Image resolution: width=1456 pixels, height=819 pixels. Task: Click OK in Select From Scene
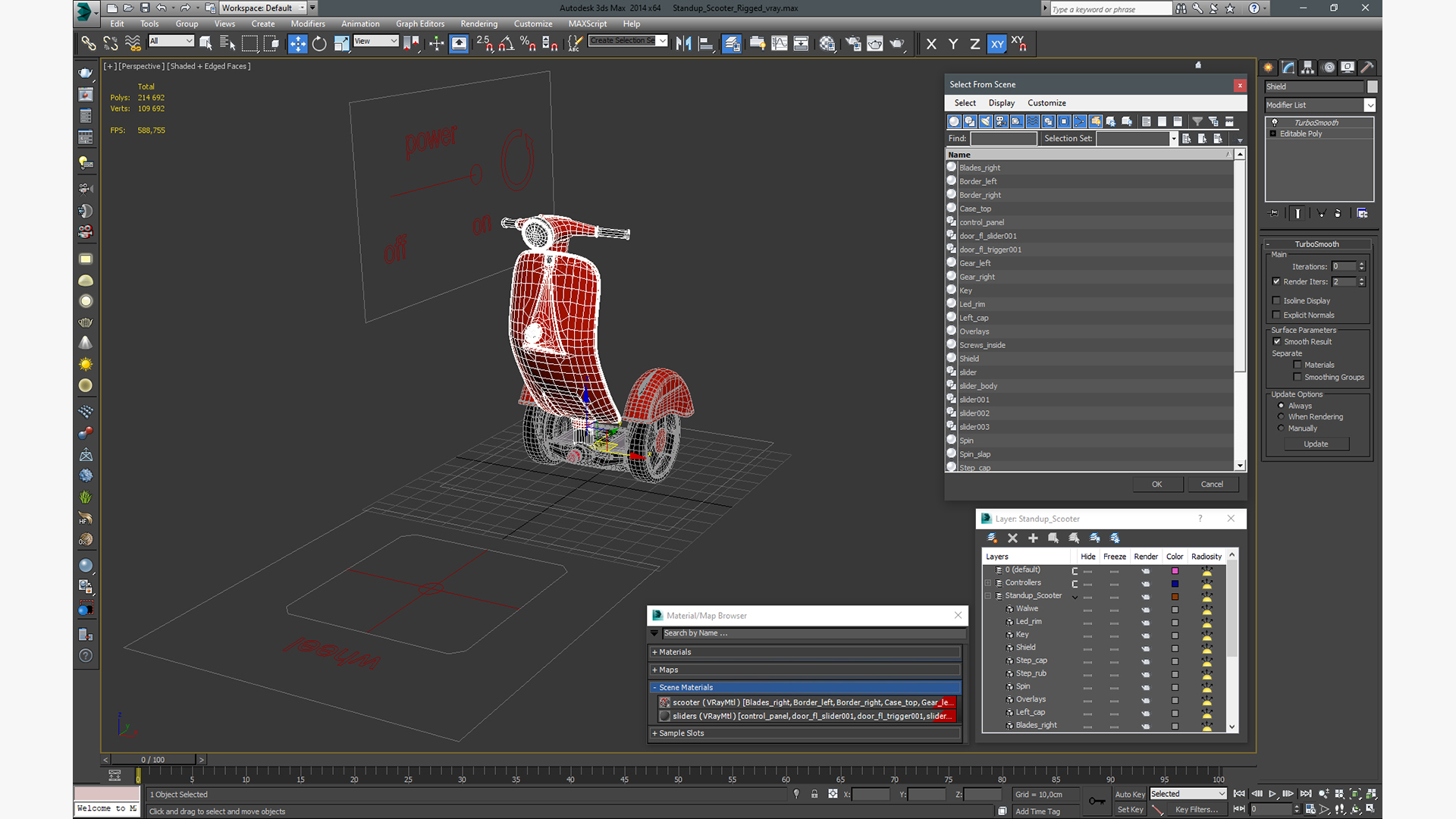pos(1157,484)
